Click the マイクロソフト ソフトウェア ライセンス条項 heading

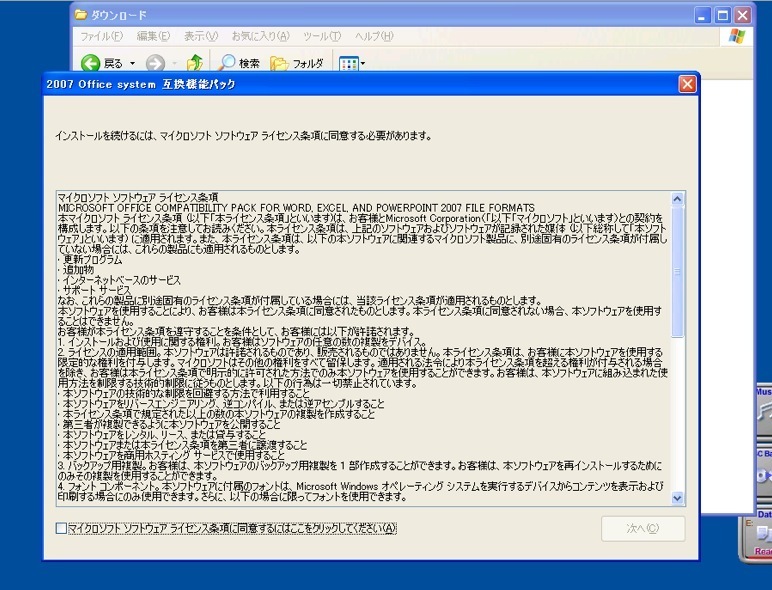pos(138,197)
